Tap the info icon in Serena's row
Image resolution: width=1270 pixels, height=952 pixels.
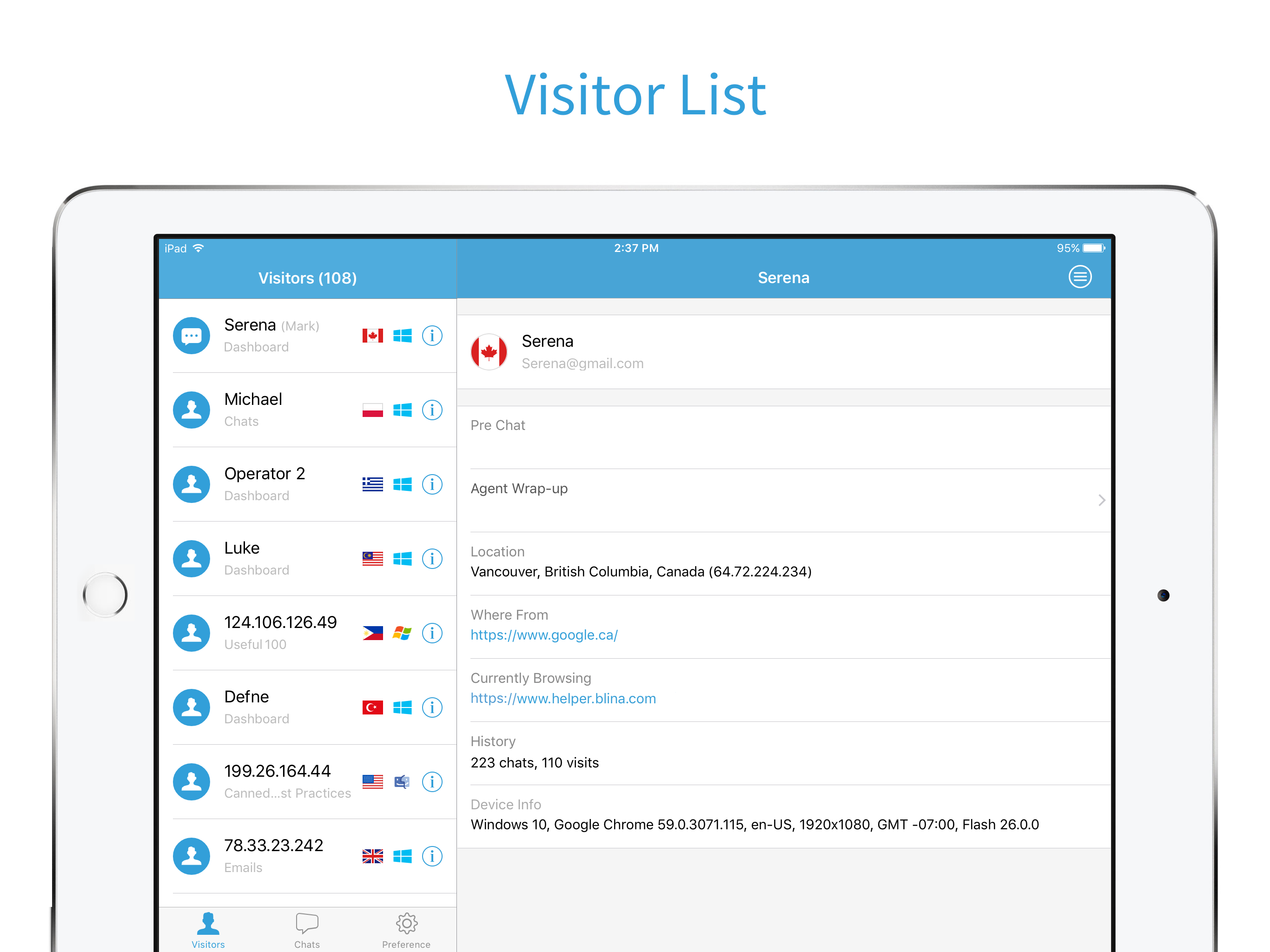click(432, 335)
